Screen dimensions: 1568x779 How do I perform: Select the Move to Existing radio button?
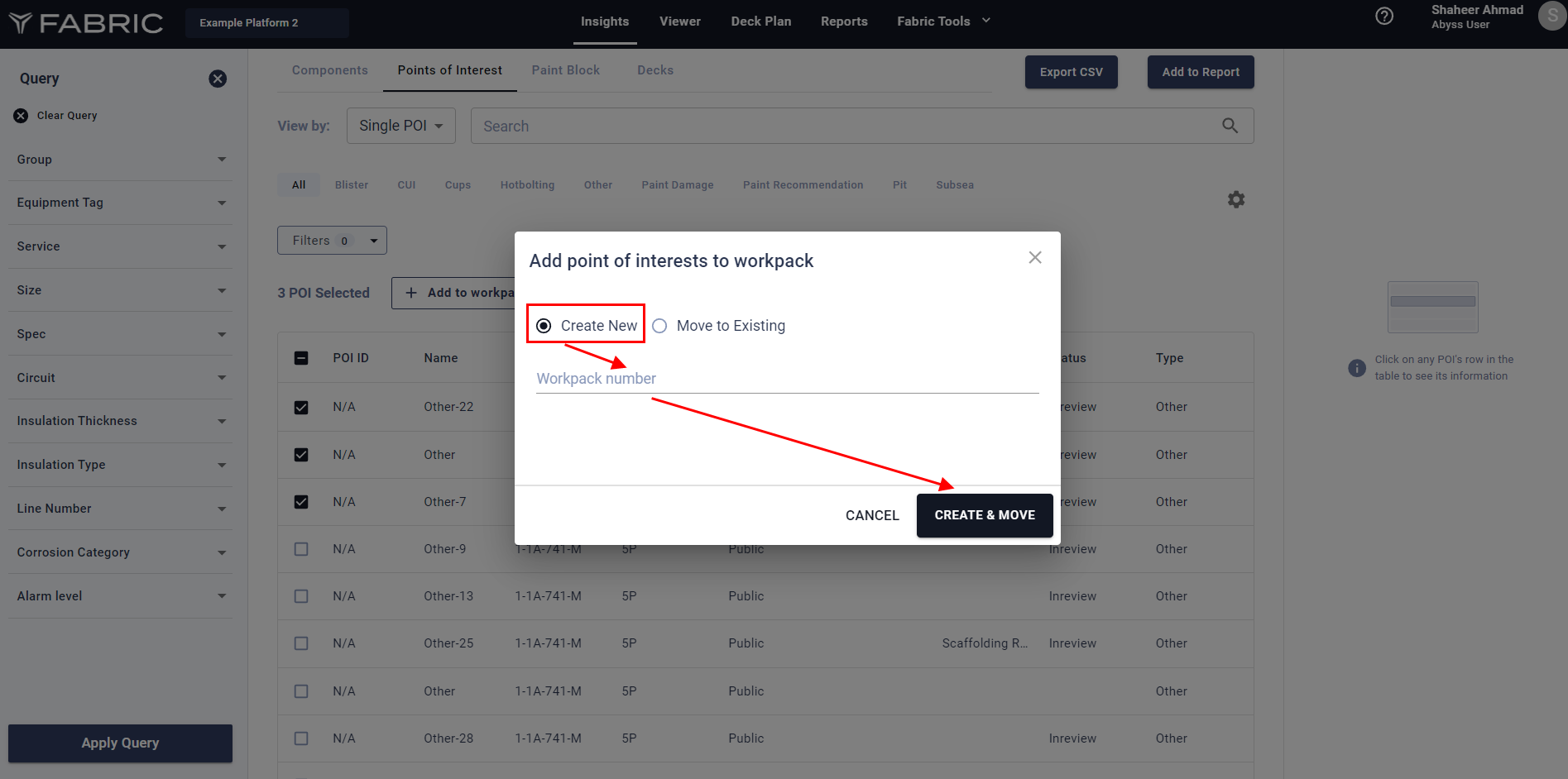point(659,326)
